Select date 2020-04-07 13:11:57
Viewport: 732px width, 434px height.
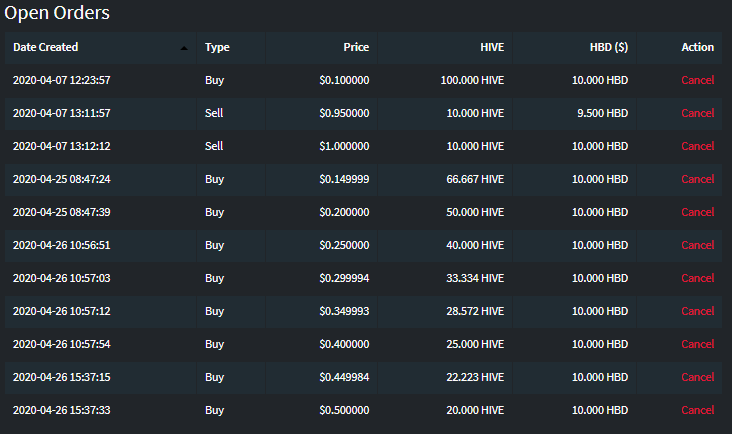click(62, 113)
